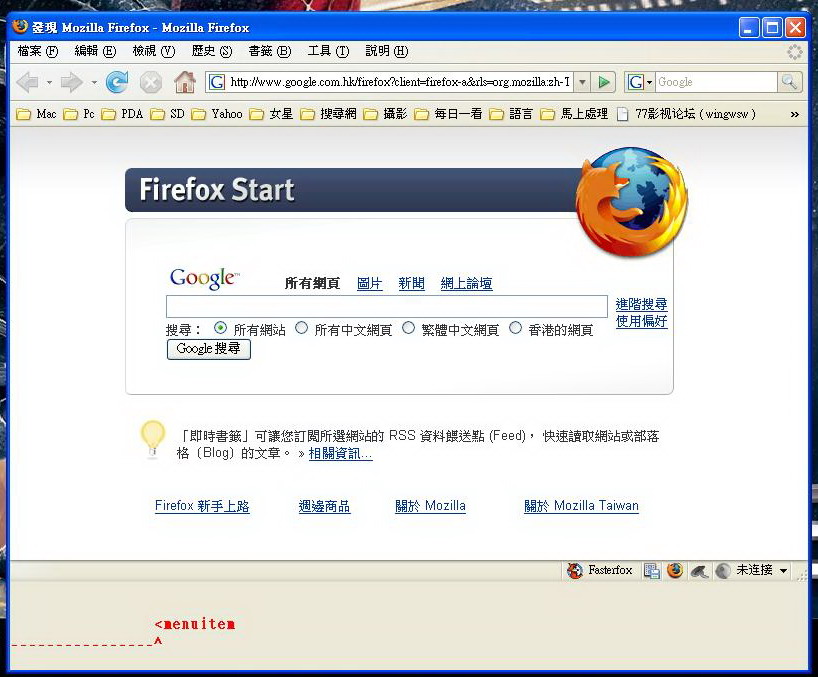Open the PDA bookmarks folder
818x677 pixels.
(122, 114)
